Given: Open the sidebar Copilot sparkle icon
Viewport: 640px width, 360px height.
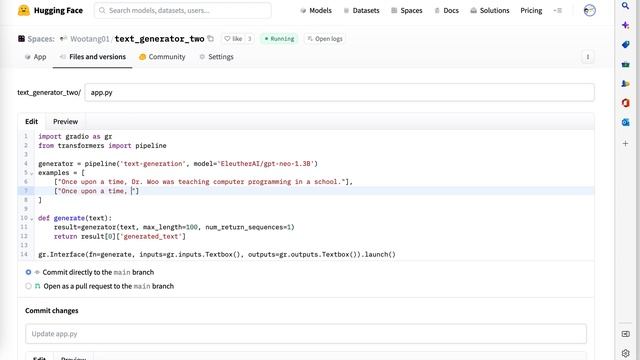Looking at the screenshot, I should coord(625,25).
